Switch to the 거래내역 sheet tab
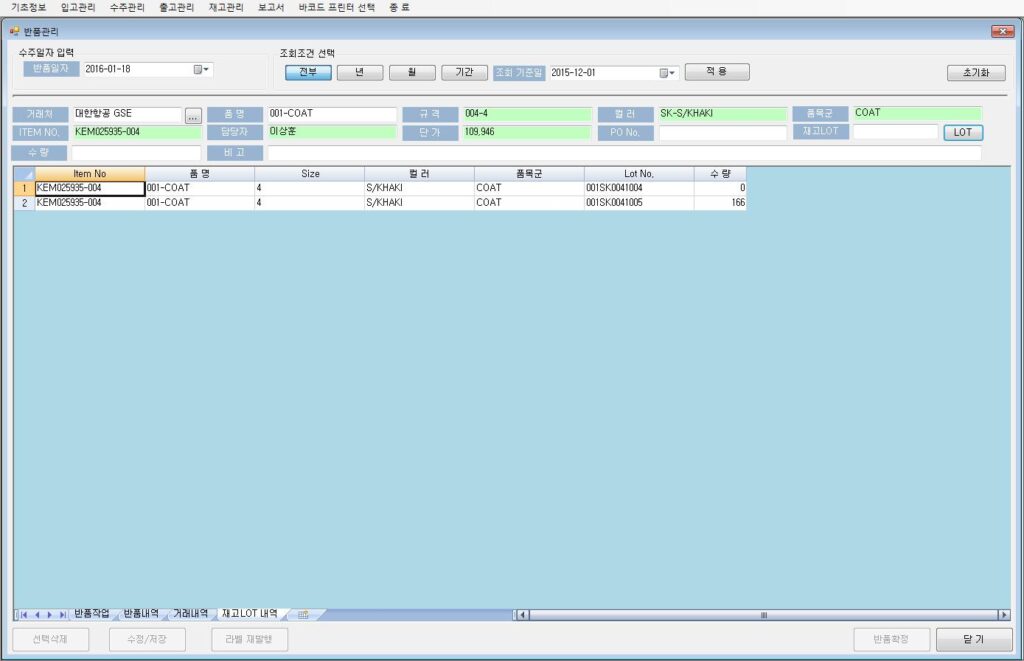 coord(190,613)
